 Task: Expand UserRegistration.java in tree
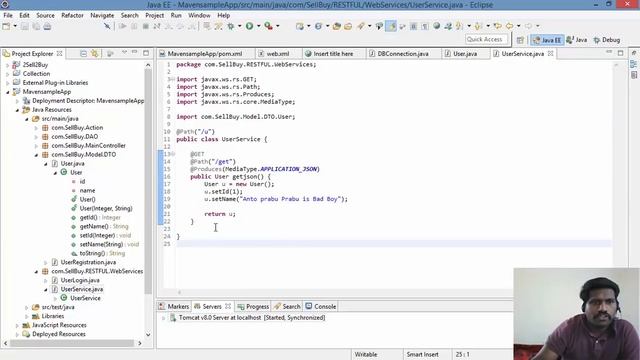[46, 263]
